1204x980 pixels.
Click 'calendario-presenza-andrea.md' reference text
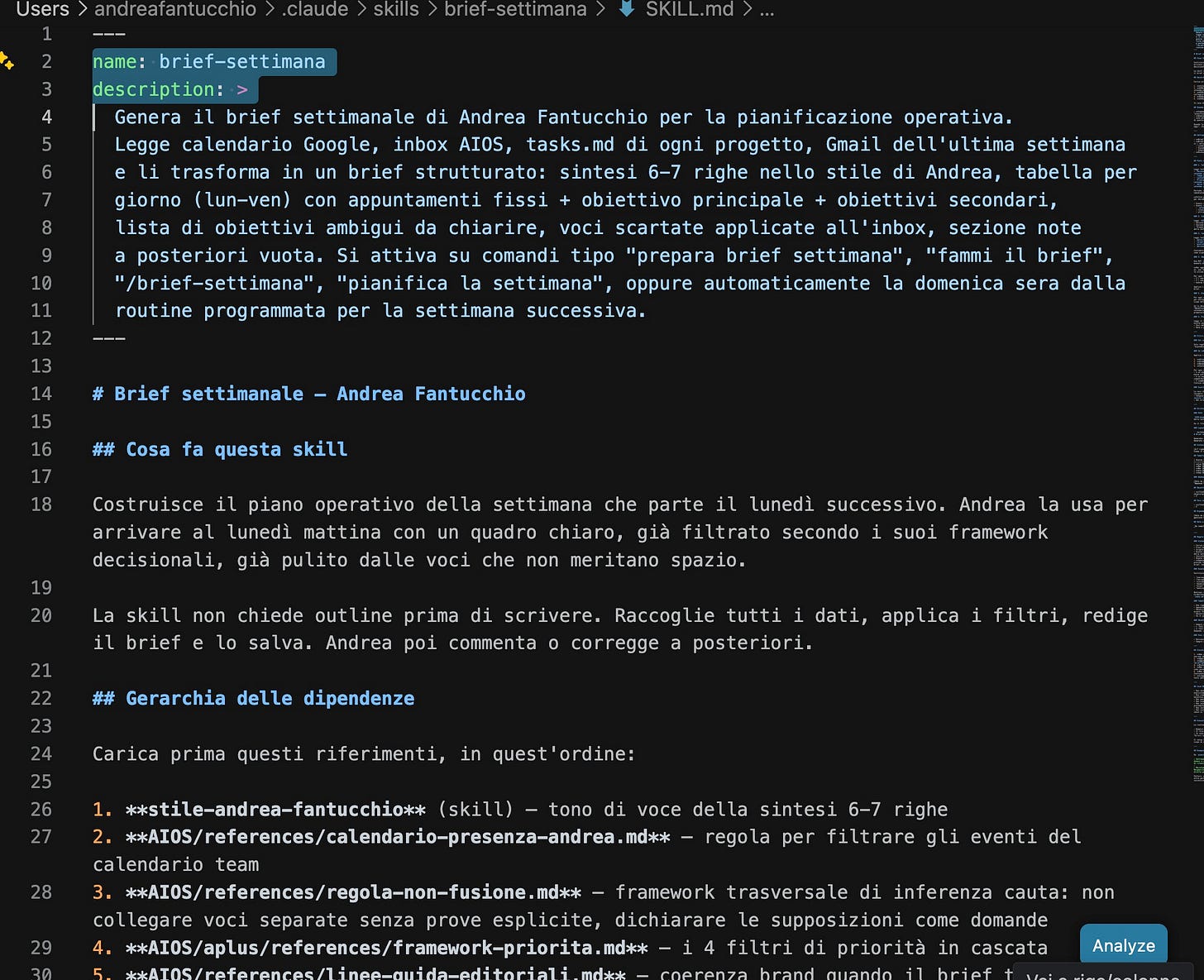tap(486, 836)
